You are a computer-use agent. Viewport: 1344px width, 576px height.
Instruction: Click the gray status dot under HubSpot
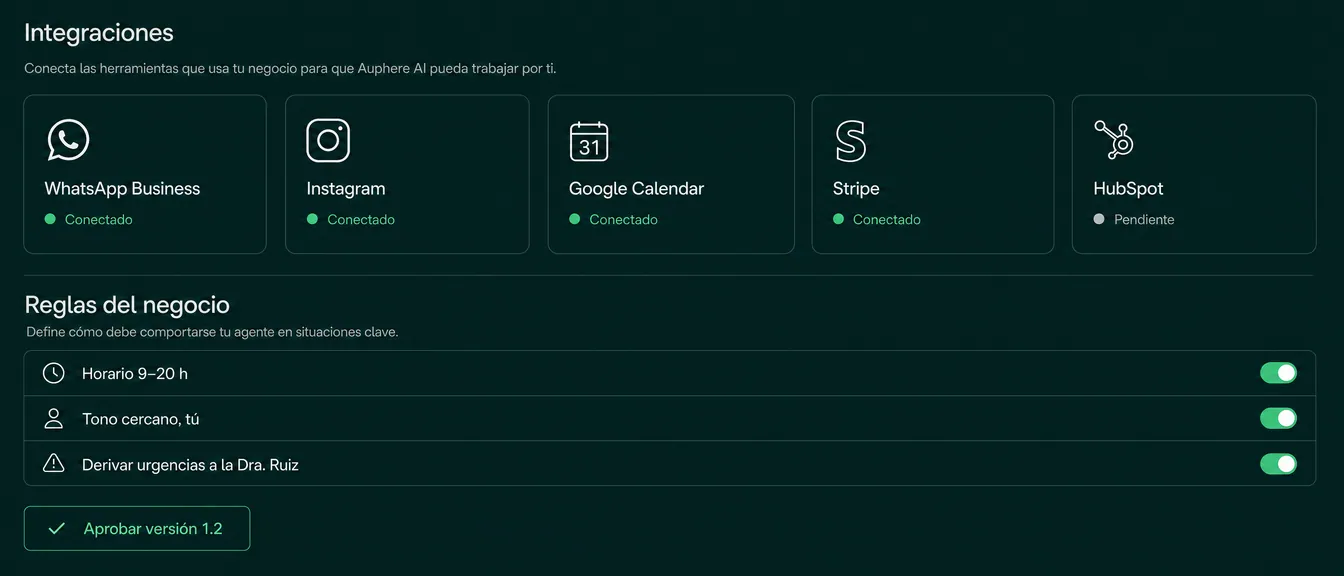[x=1099, y=219]
